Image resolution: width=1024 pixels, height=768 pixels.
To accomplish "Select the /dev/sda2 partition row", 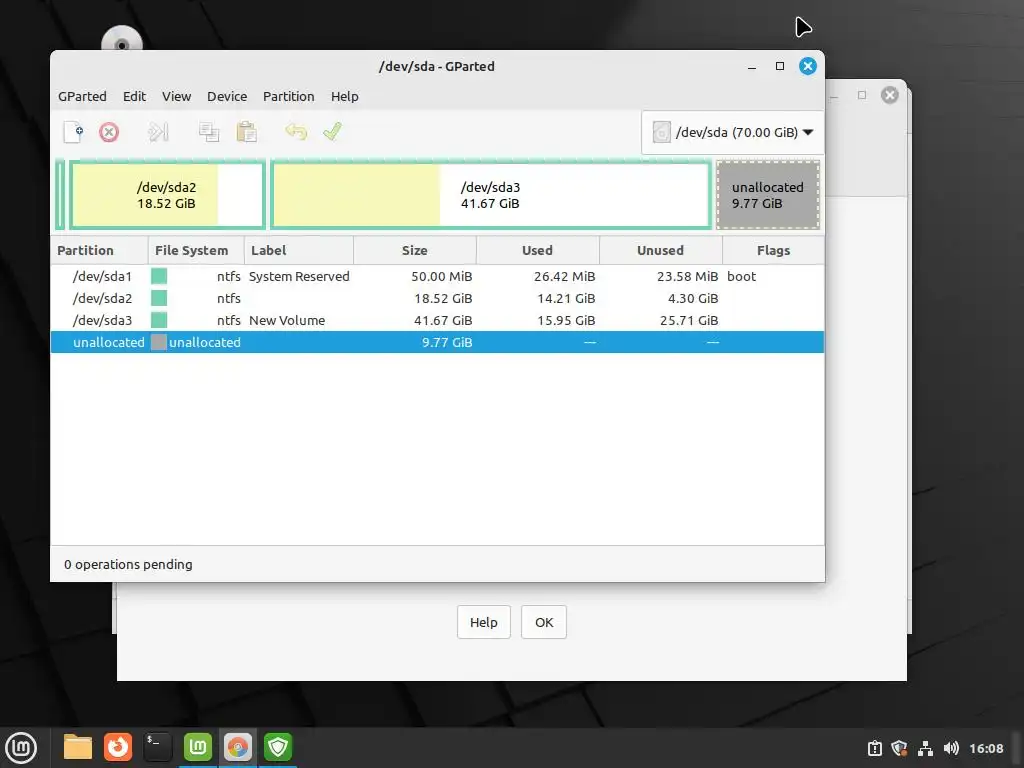I will (438, 298).
